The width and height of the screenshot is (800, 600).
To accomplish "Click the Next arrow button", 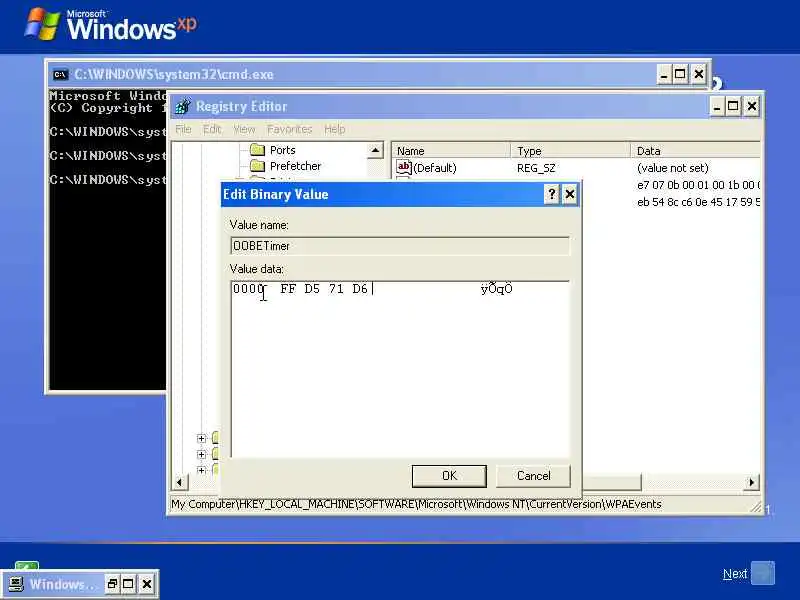I will (x=763, y=573).
